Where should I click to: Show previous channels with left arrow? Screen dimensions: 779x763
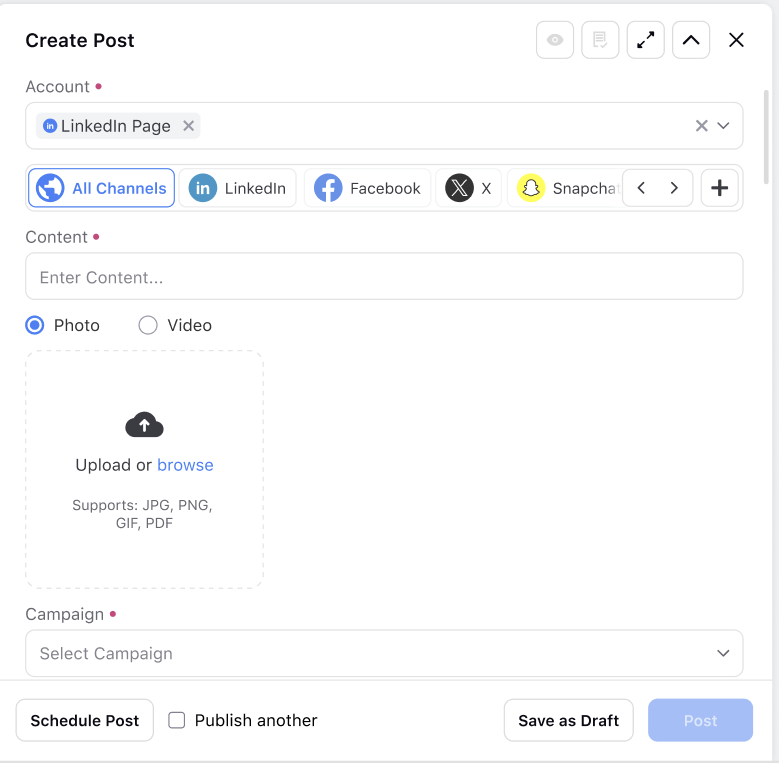(x=641, y=188)
